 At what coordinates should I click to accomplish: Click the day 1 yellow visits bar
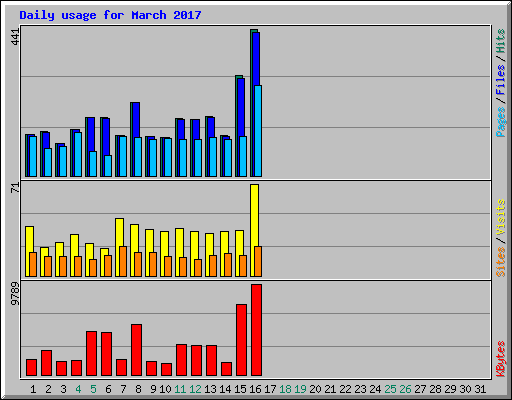coord(29,239)
